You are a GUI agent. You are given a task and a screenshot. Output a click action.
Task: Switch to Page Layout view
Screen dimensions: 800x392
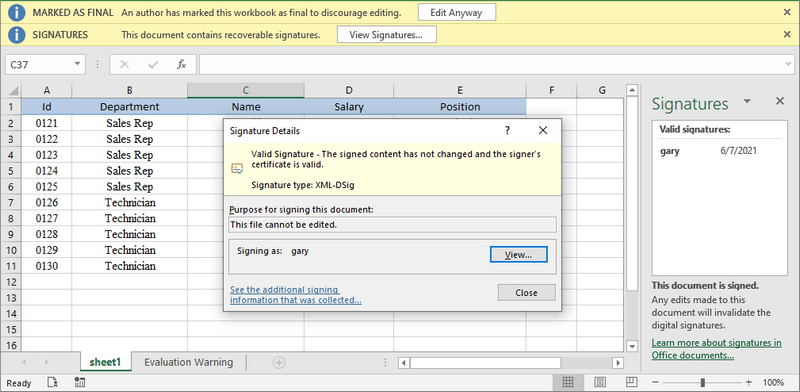coord(601,382)
